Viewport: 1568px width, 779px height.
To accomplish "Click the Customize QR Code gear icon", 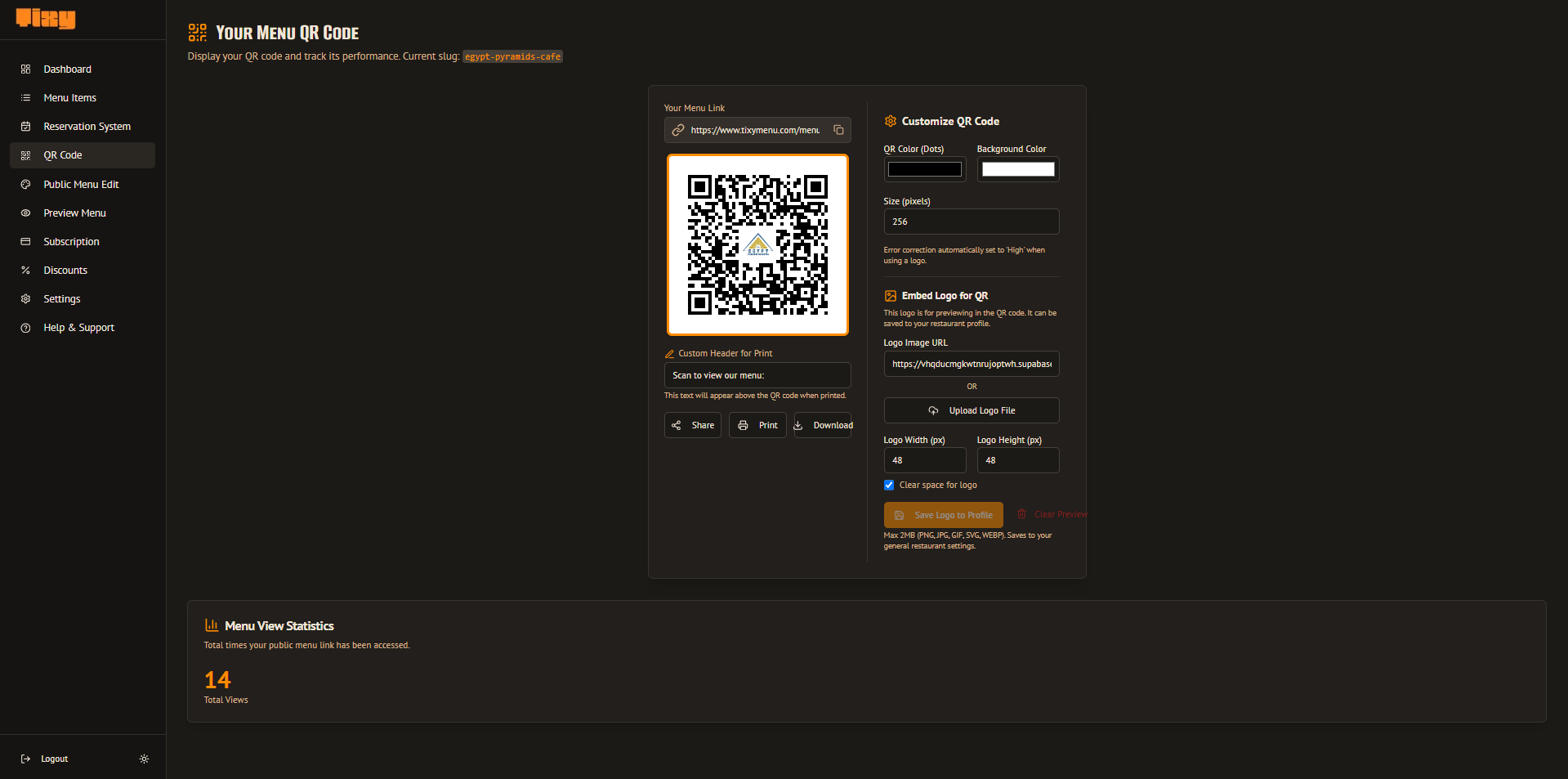I will coord(890,121).
